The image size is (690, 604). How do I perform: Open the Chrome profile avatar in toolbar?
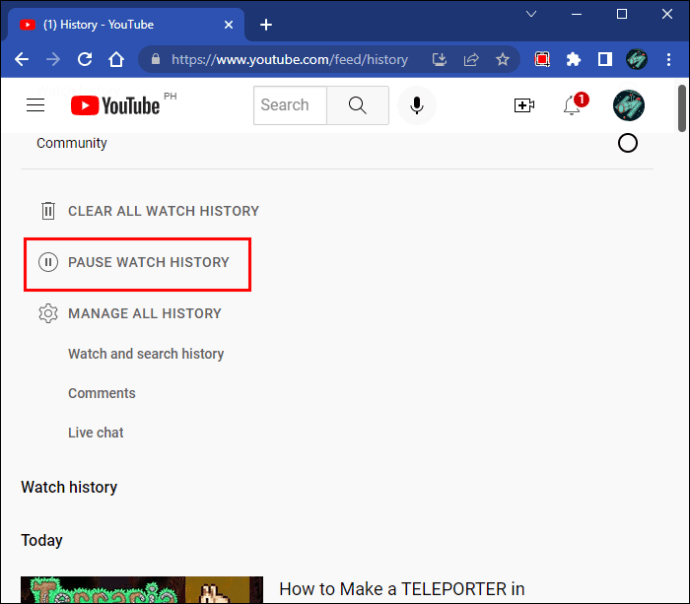(637, 59)
